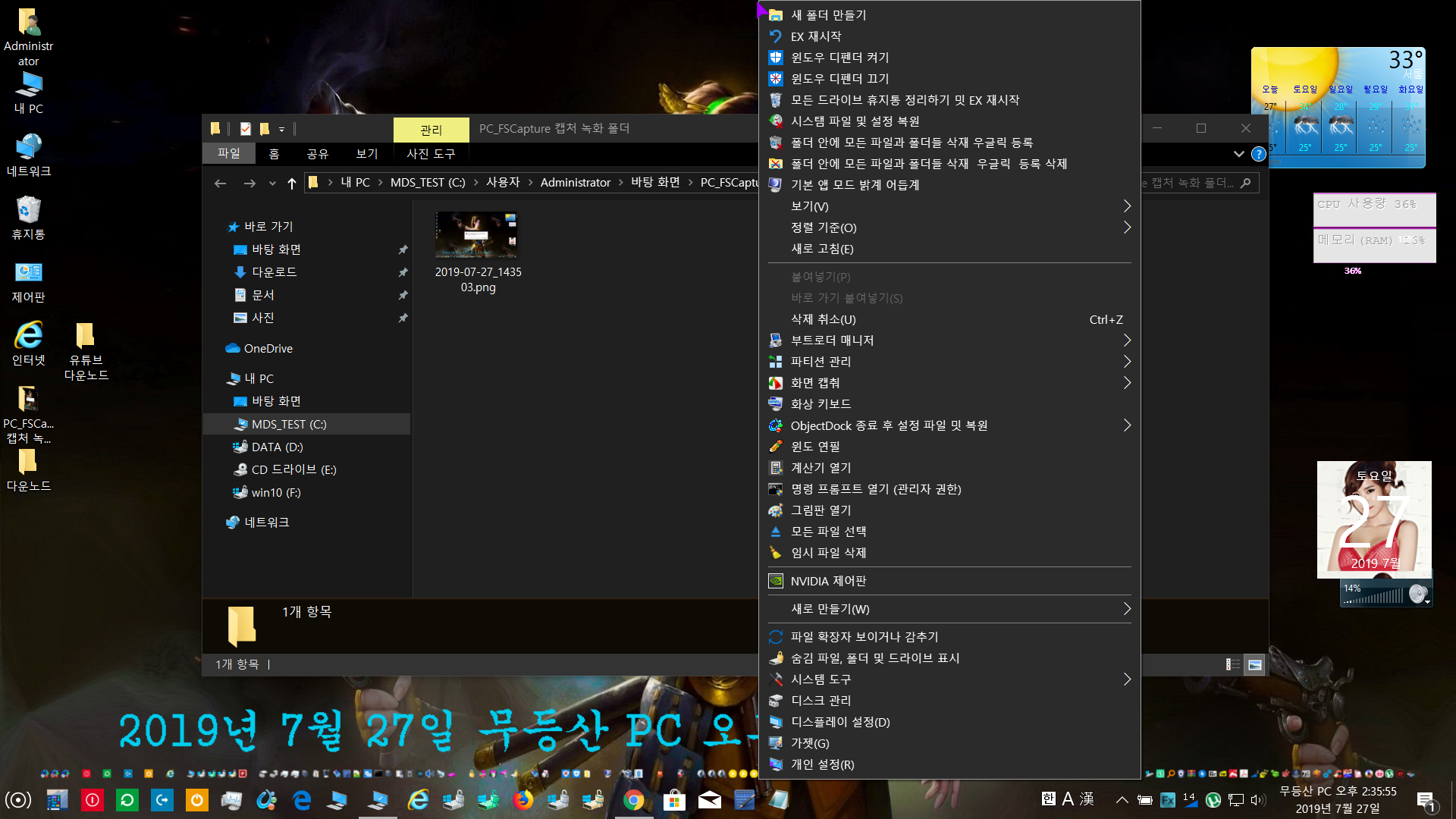
Task: Switch Explorer to large icons view
Action: [1255, 665]
